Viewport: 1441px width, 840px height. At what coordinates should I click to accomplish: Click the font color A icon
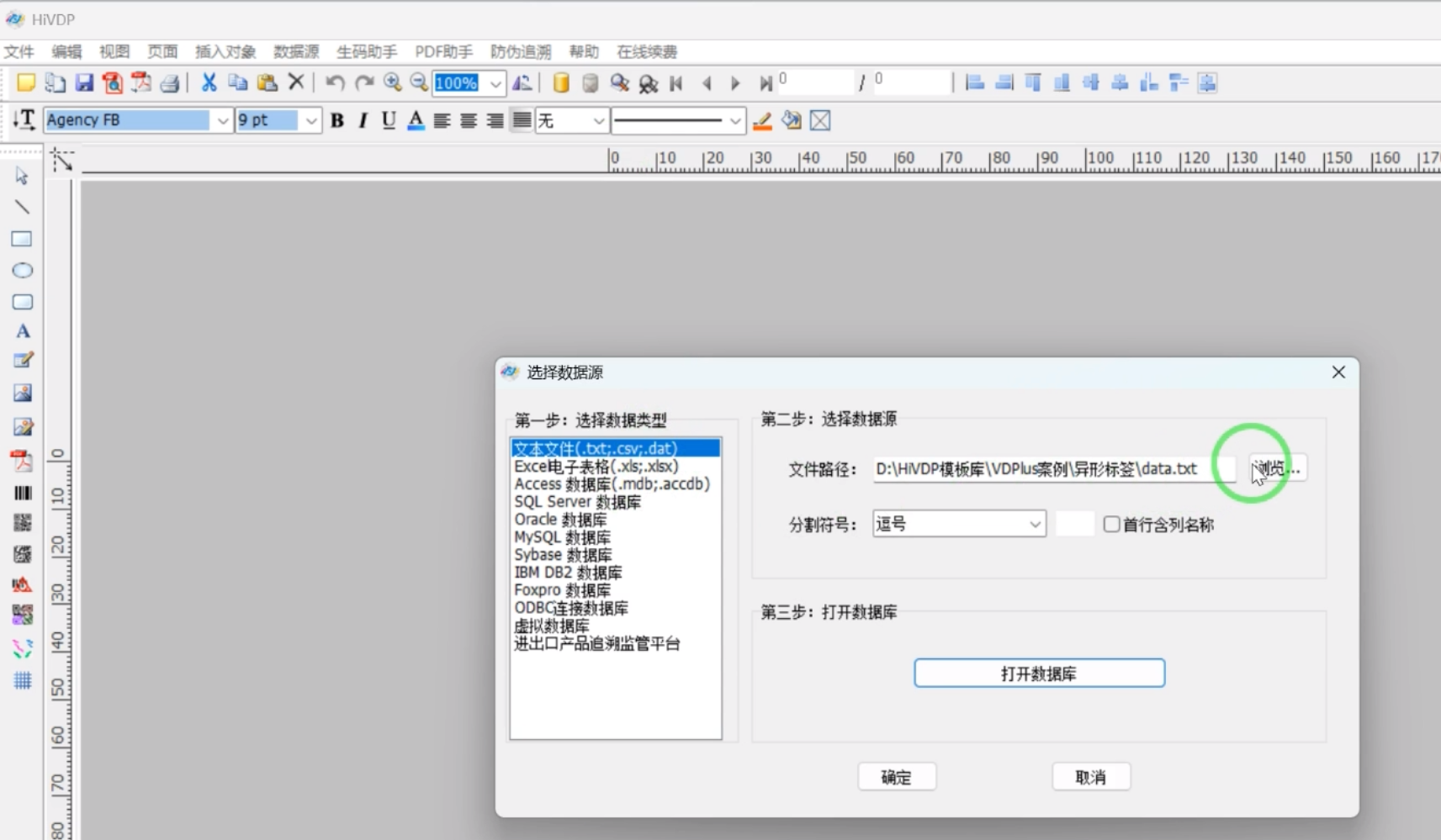point(416,121)
